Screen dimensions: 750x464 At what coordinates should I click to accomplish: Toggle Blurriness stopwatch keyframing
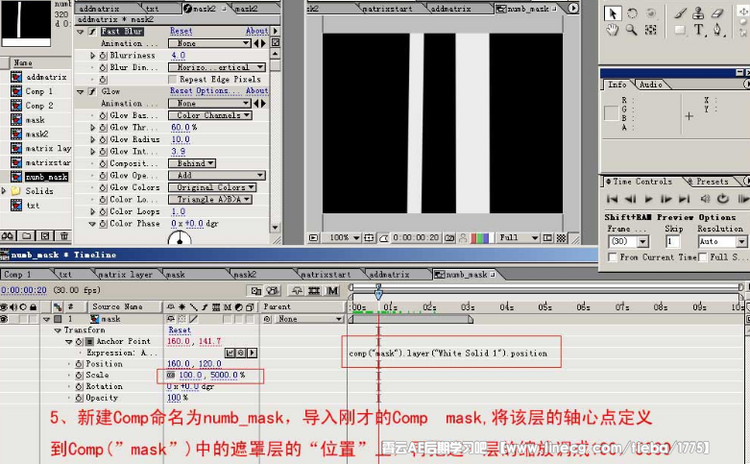click(x=103, y=55)
